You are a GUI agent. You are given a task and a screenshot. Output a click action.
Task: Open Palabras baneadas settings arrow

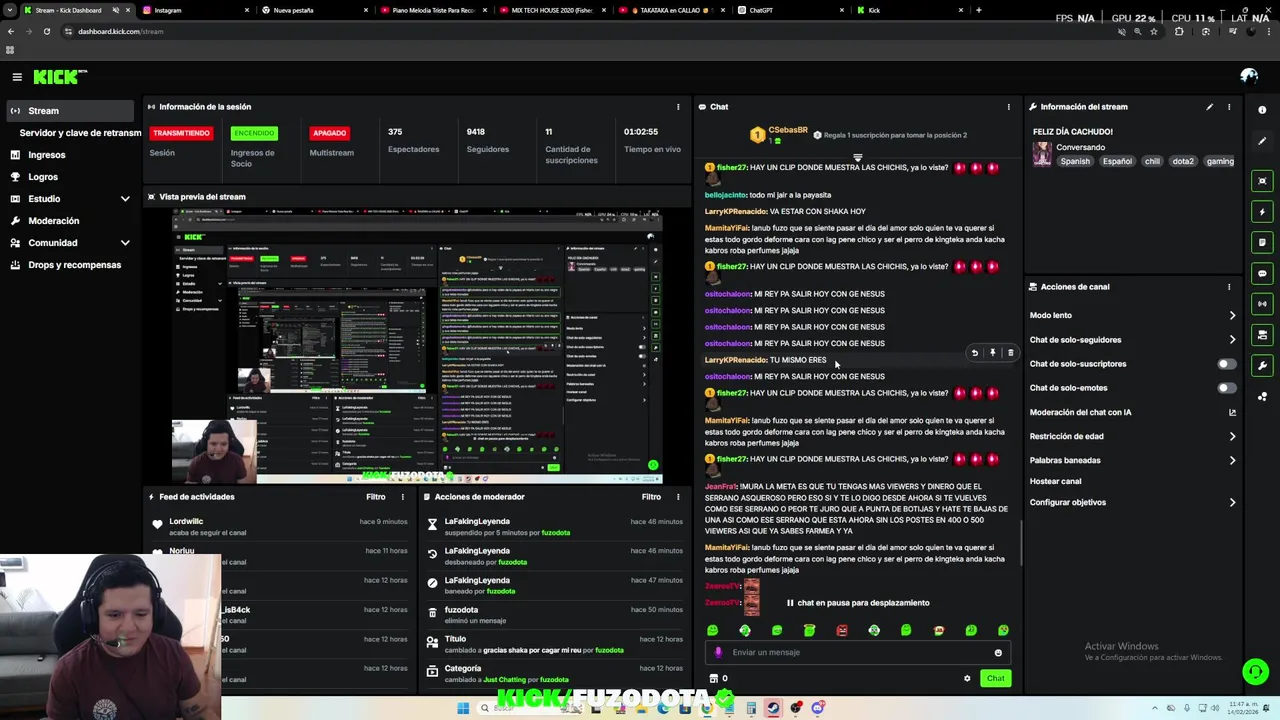(x=1232, y=460)
